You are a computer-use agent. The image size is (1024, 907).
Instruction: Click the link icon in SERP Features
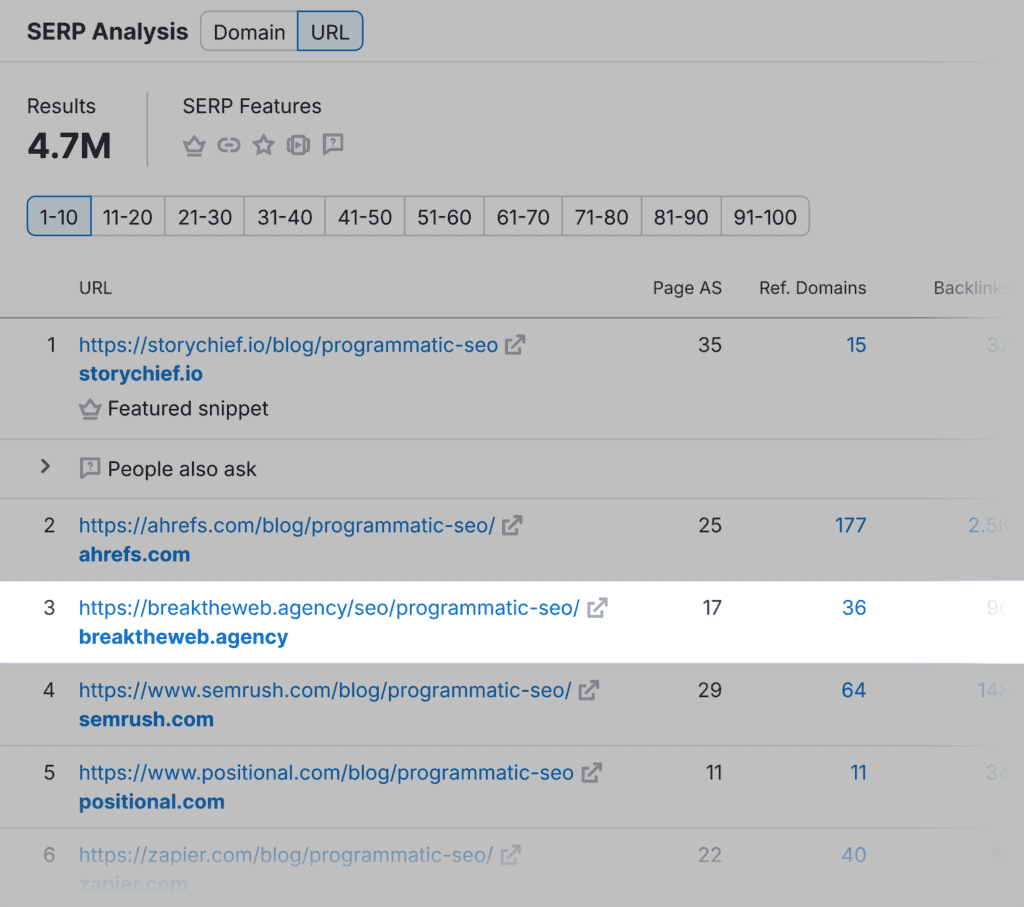click(229, 146)
